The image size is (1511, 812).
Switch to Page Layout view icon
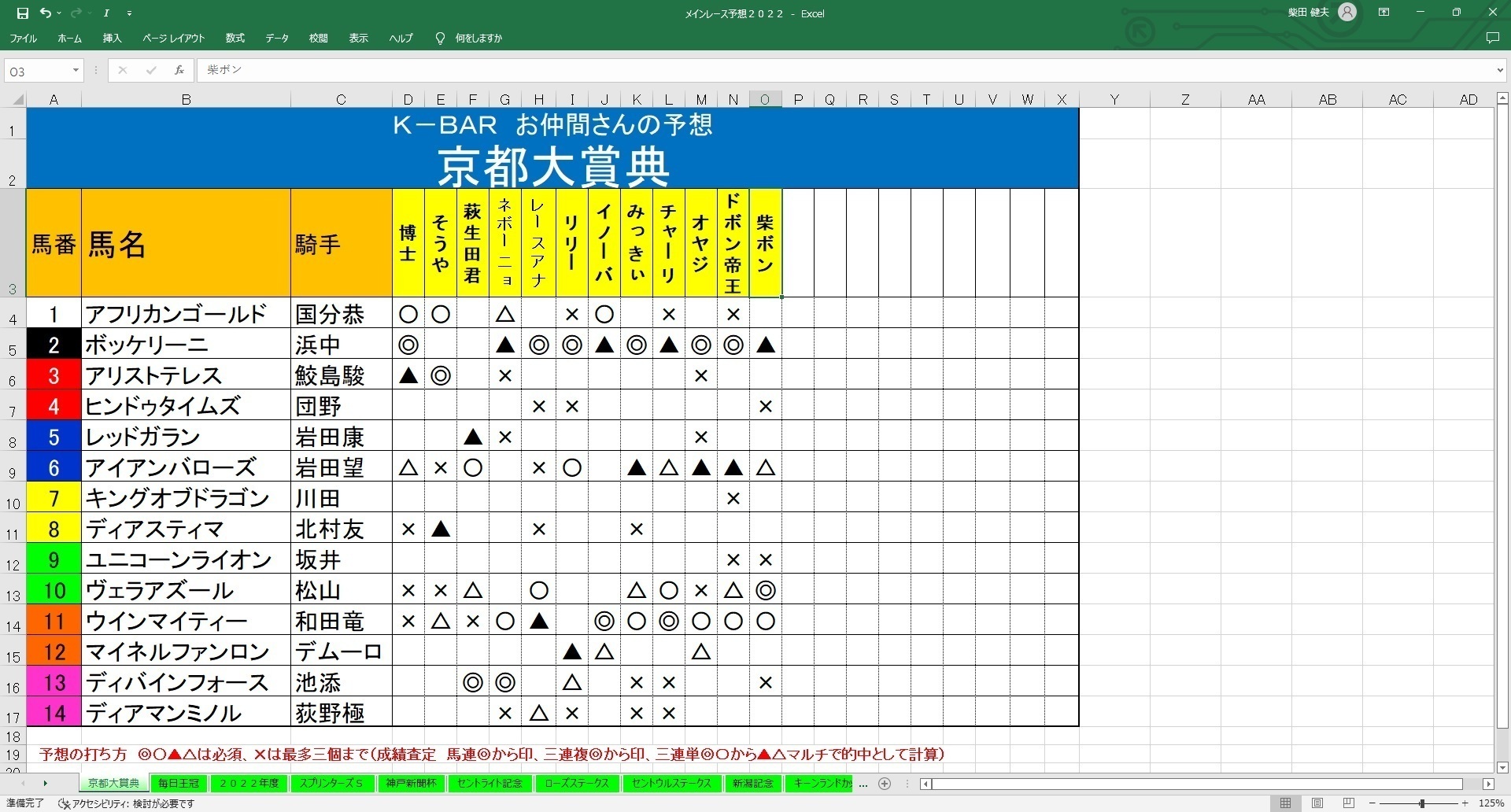click(x=1317, y=803)
